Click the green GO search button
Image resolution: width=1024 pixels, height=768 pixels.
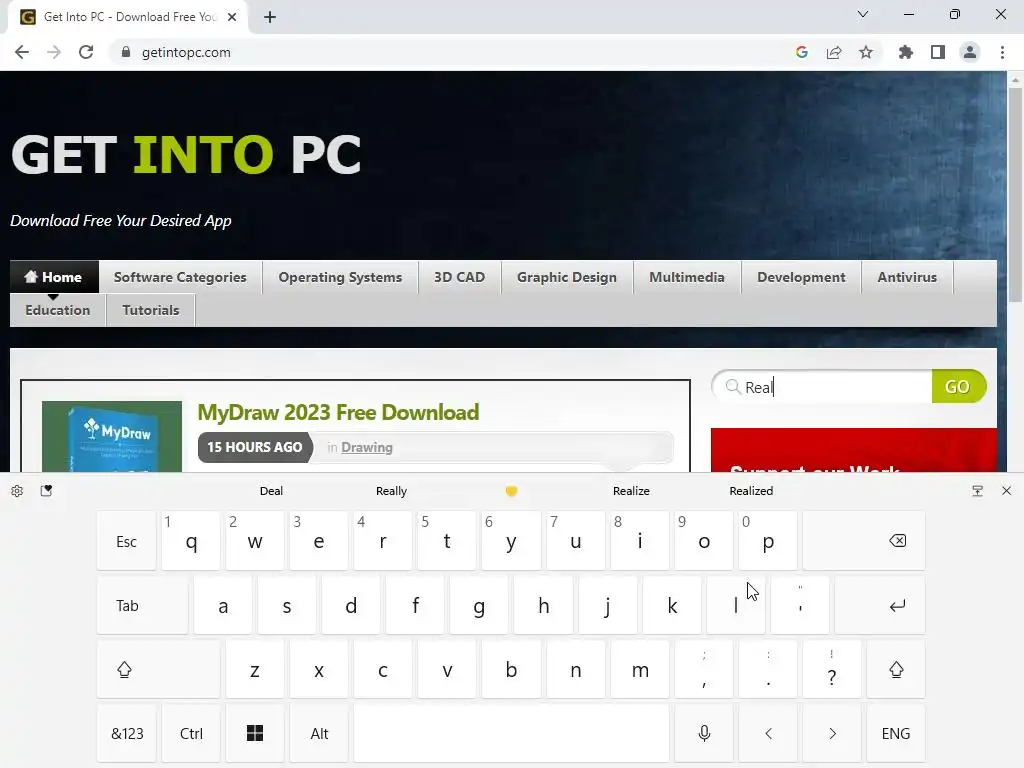click(958, 387)
